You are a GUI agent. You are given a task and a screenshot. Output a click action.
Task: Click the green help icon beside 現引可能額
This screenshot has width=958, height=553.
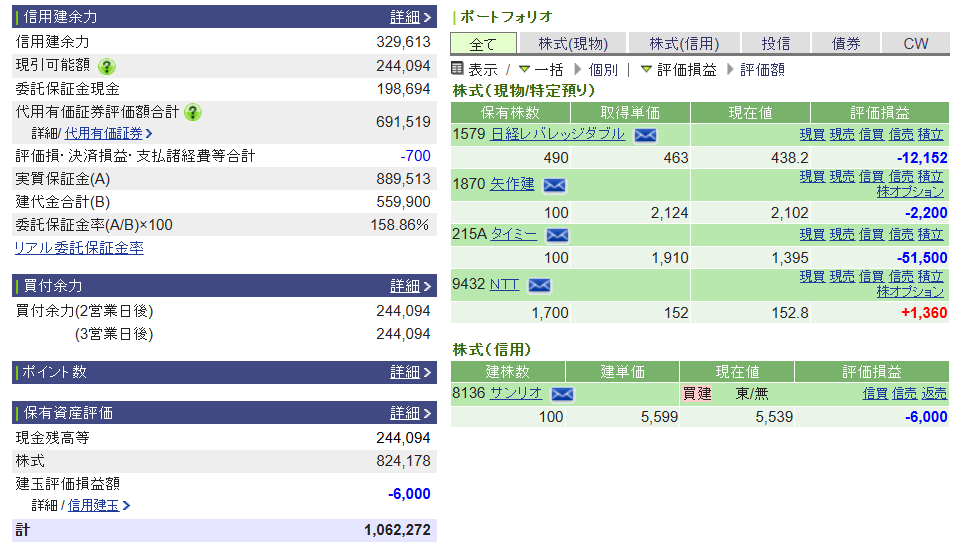click(x=107, y=66)
